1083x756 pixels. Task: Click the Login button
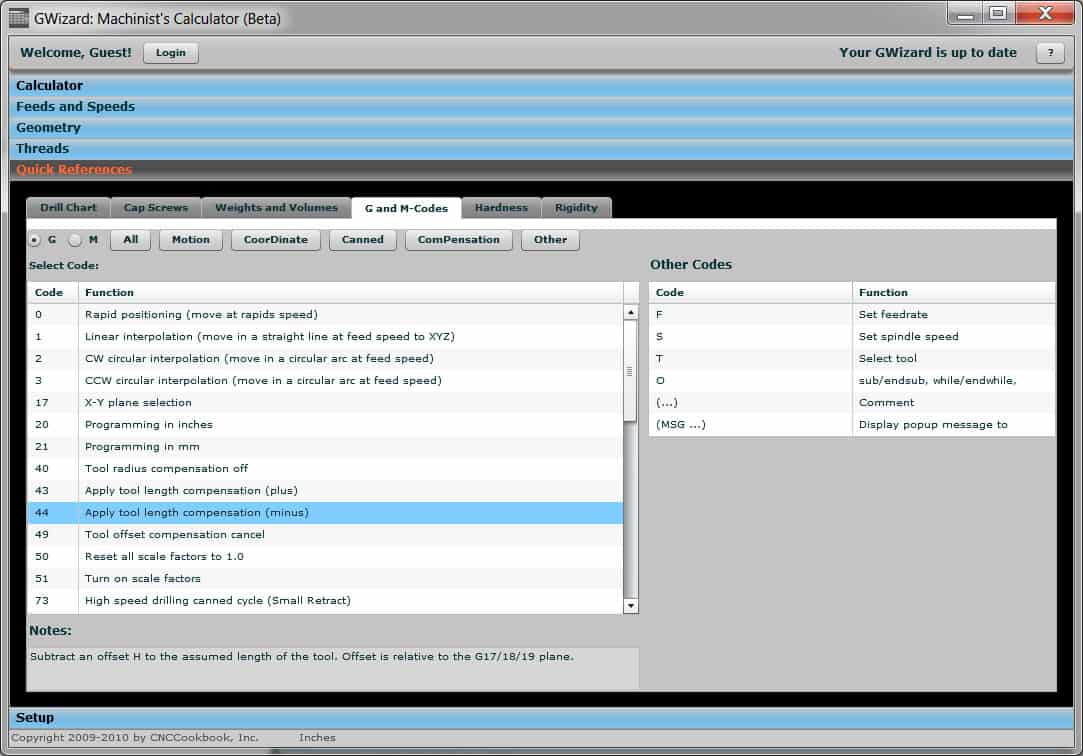[x=170, y=52]
